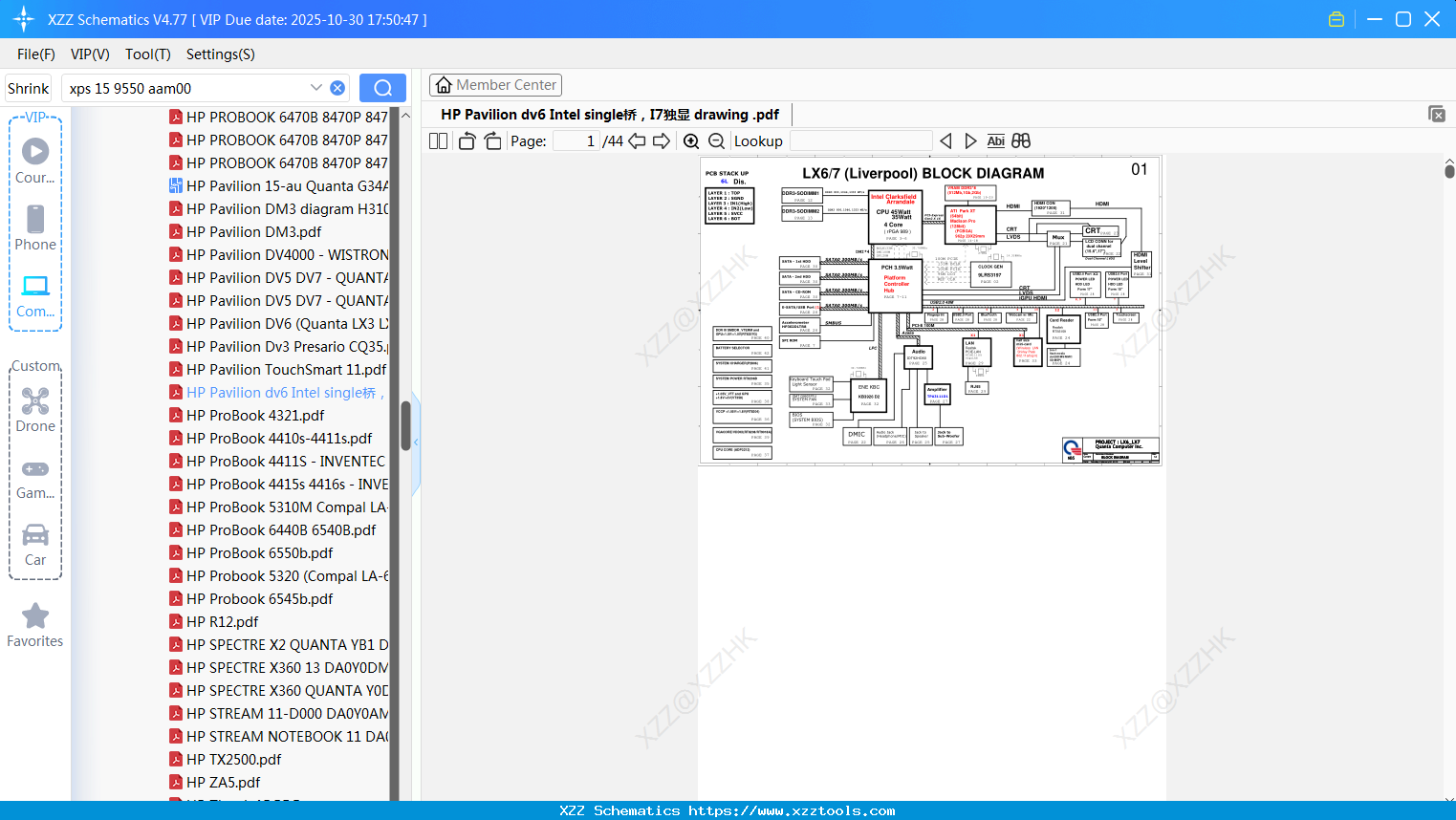Open the Favorites section
Image resolution: width=1456 pixels, height=820 pixels.
tap(35, 626)
